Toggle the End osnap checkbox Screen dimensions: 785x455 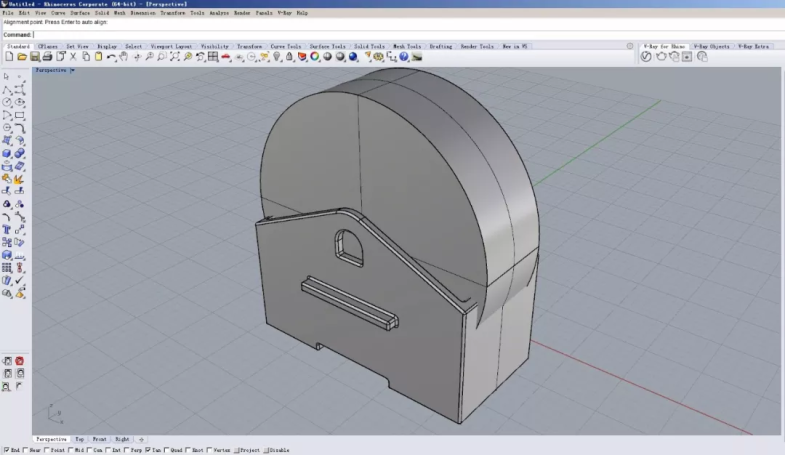point(6,450)
